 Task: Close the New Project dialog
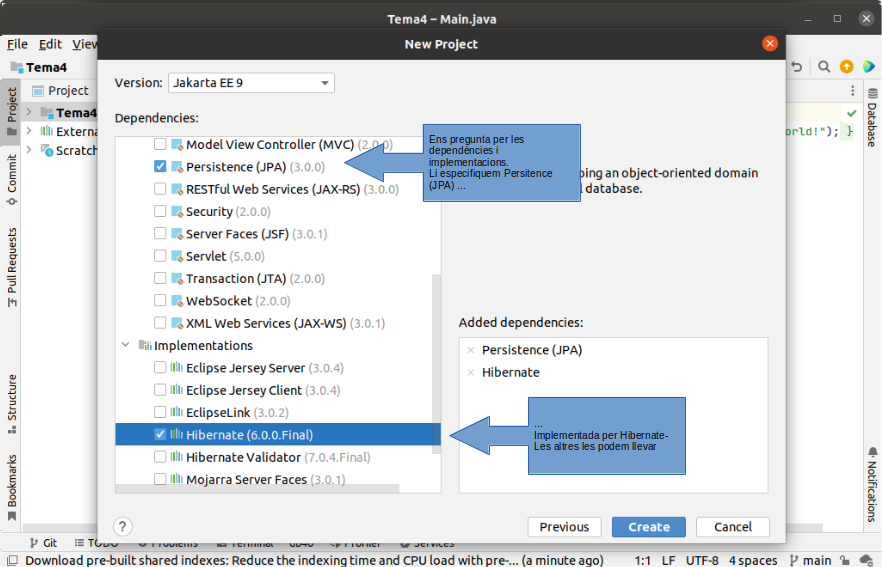coord(770,43)
